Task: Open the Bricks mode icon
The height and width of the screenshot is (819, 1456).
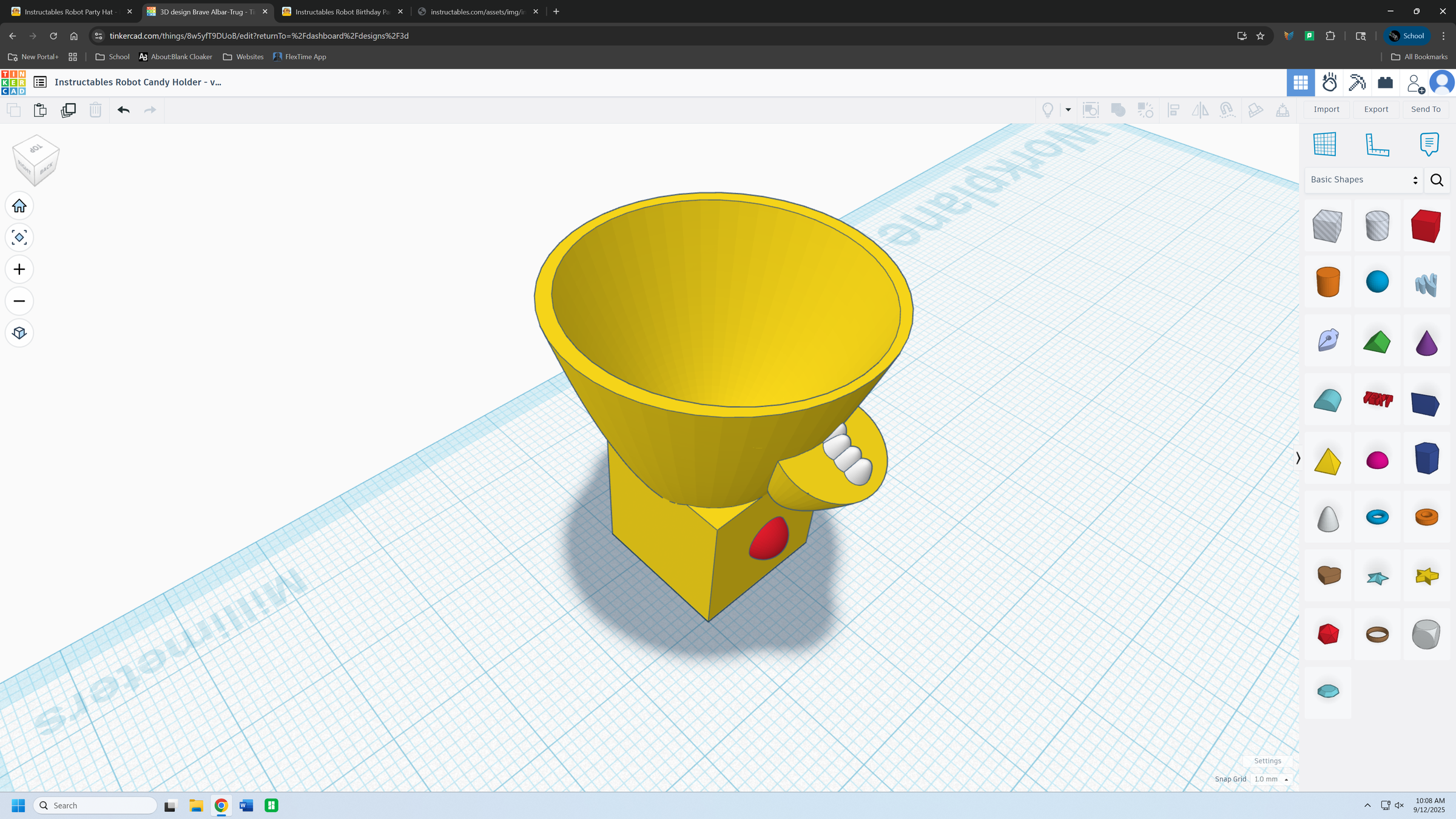Action: click(x=1386, y=83)
